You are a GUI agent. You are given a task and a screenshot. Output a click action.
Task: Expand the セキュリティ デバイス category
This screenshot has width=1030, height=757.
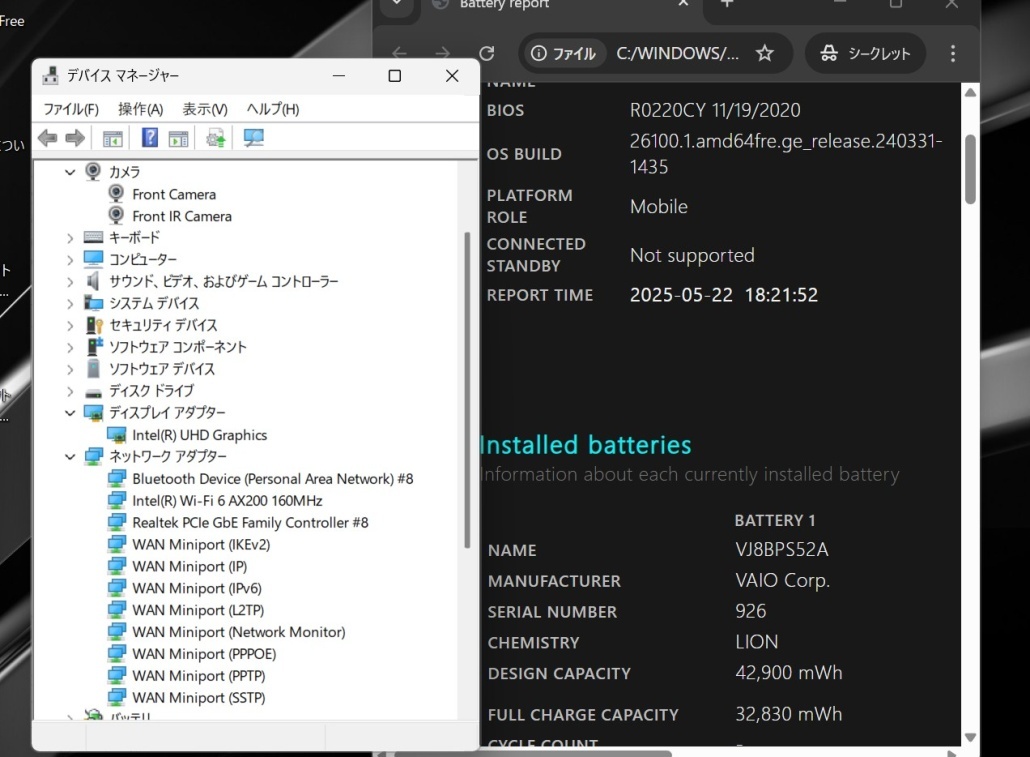click(x=70, y=325)
